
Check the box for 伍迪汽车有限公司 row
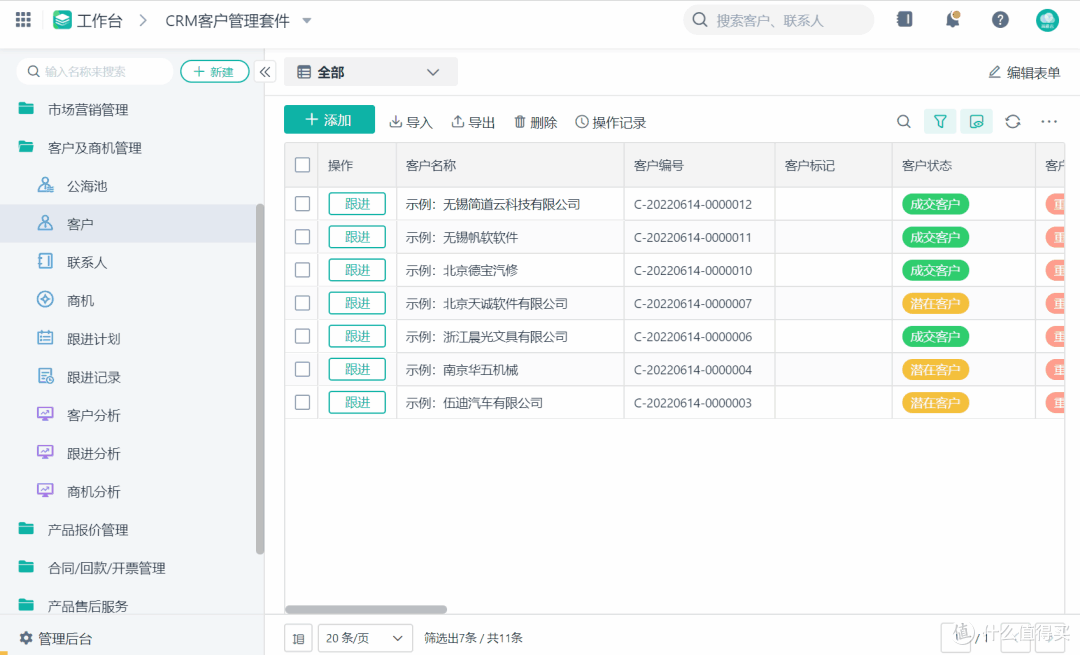pyautogui.click(x=302, y=402)
